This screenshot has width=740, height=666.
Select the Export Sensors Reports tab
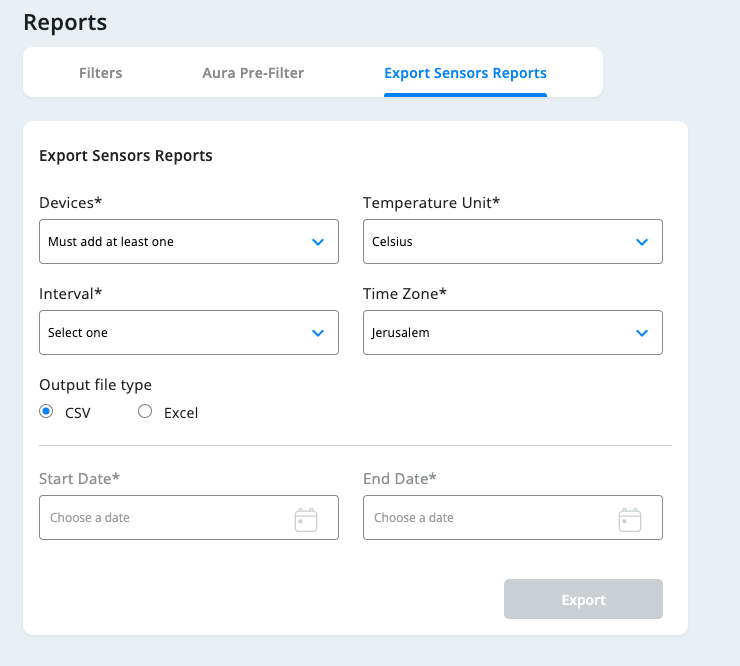pyautogui.click(x=465, y=73)
